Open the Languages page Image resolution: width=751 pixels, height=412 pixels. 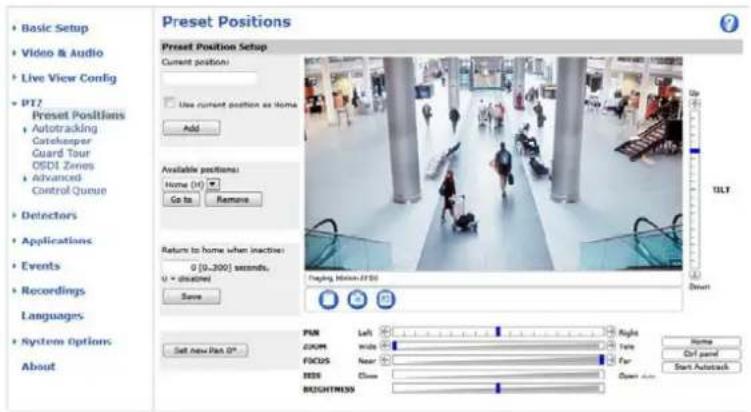pos(52,316)
